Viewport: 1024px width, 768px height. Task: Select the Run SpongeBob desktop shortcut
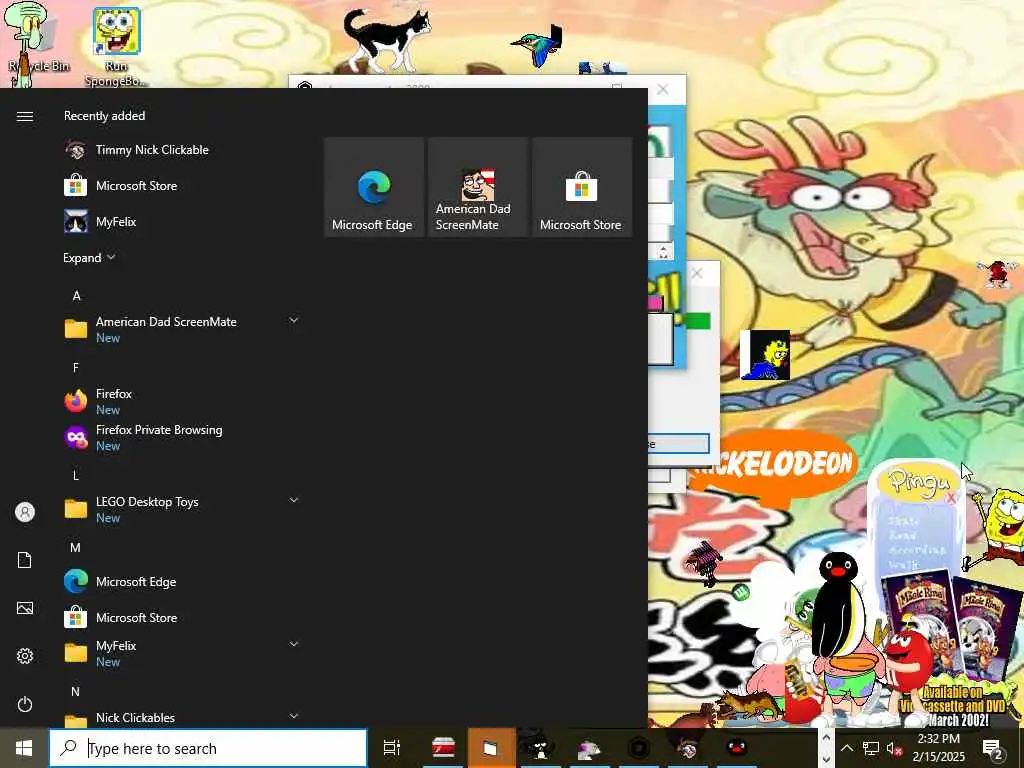(116, 47)
